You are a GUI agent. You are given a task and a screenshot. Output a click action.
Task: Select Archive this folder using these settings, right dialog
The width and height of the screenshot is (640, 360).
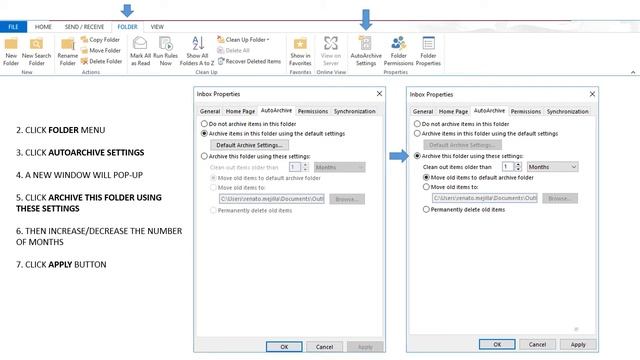pos(417,156)
